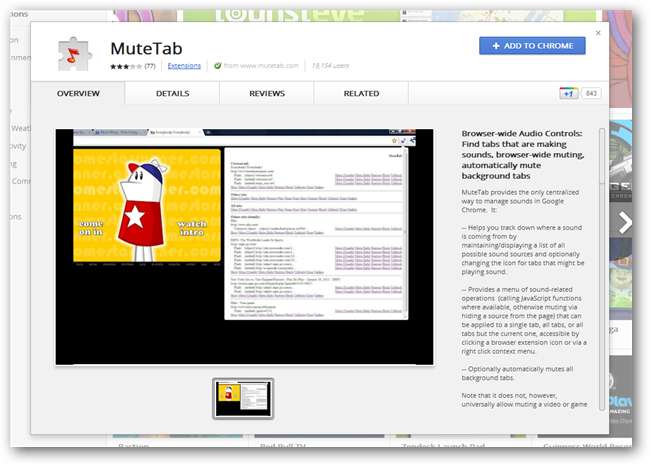The width and height of the screenshot is (650, 465).
Task: Click the next arrow on the background carousel
Action: click(x=625, y=223)
